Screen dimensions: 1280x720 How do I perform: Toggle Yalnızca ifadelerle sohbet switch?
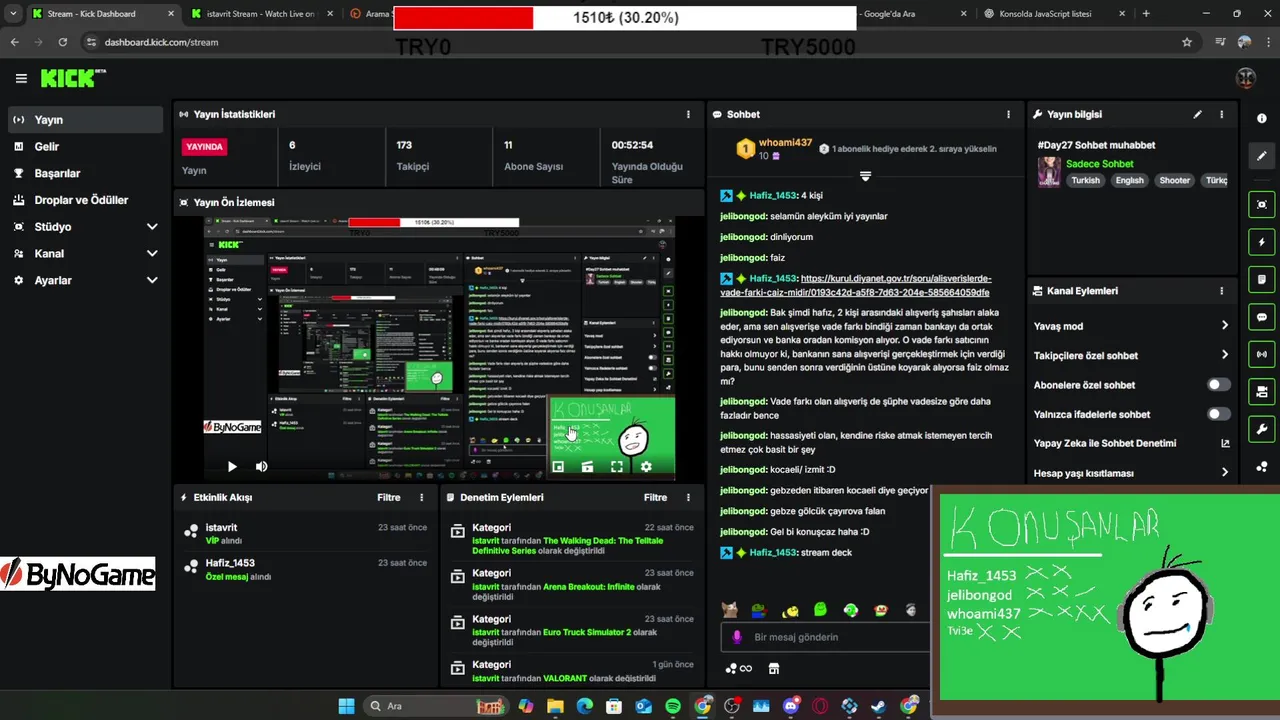[x=1218, y=414]
